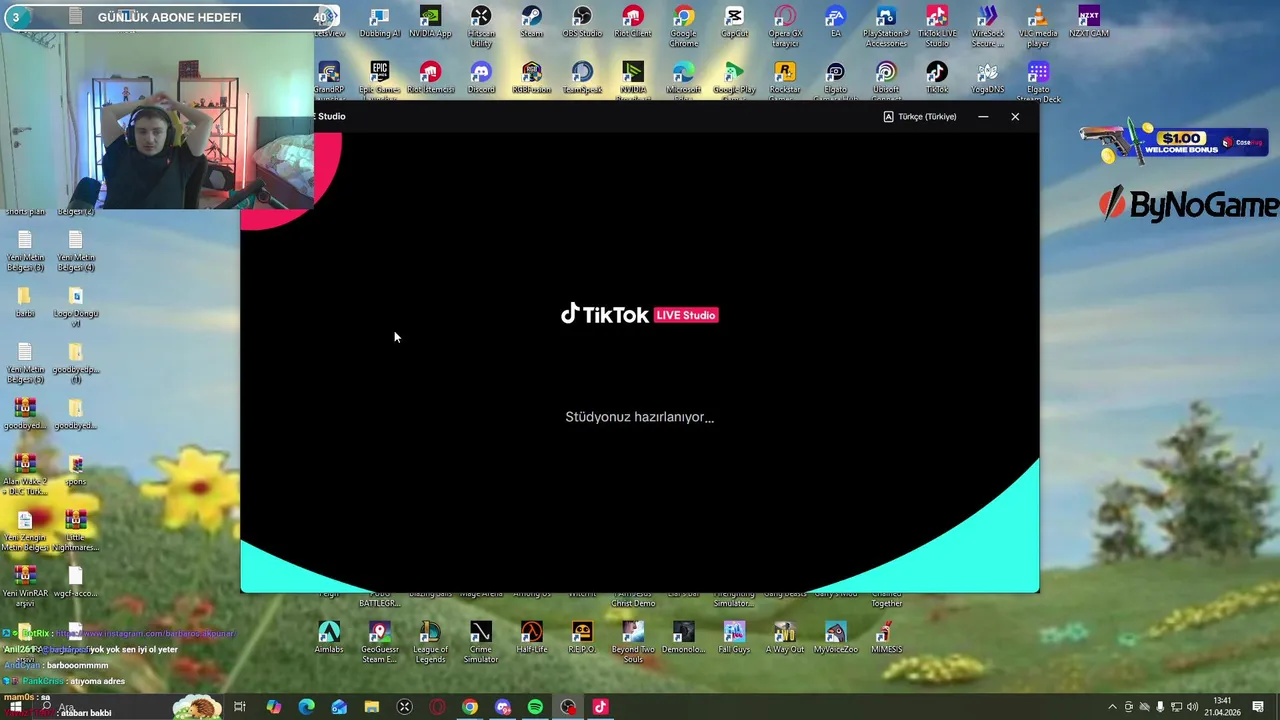This screenshot has height=720, width=1280.
Task: Open Opera GX from taskbar
Action: 437,707
